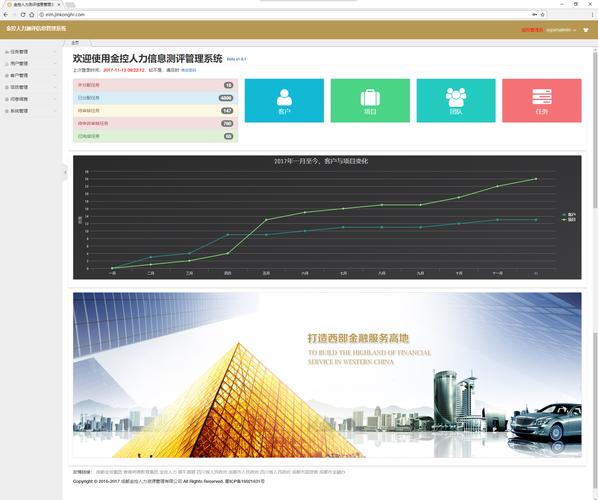Click the financial highland banner image
Image resolution: width=598 pixels, height=500 pixels.
(x=327, y=375)
